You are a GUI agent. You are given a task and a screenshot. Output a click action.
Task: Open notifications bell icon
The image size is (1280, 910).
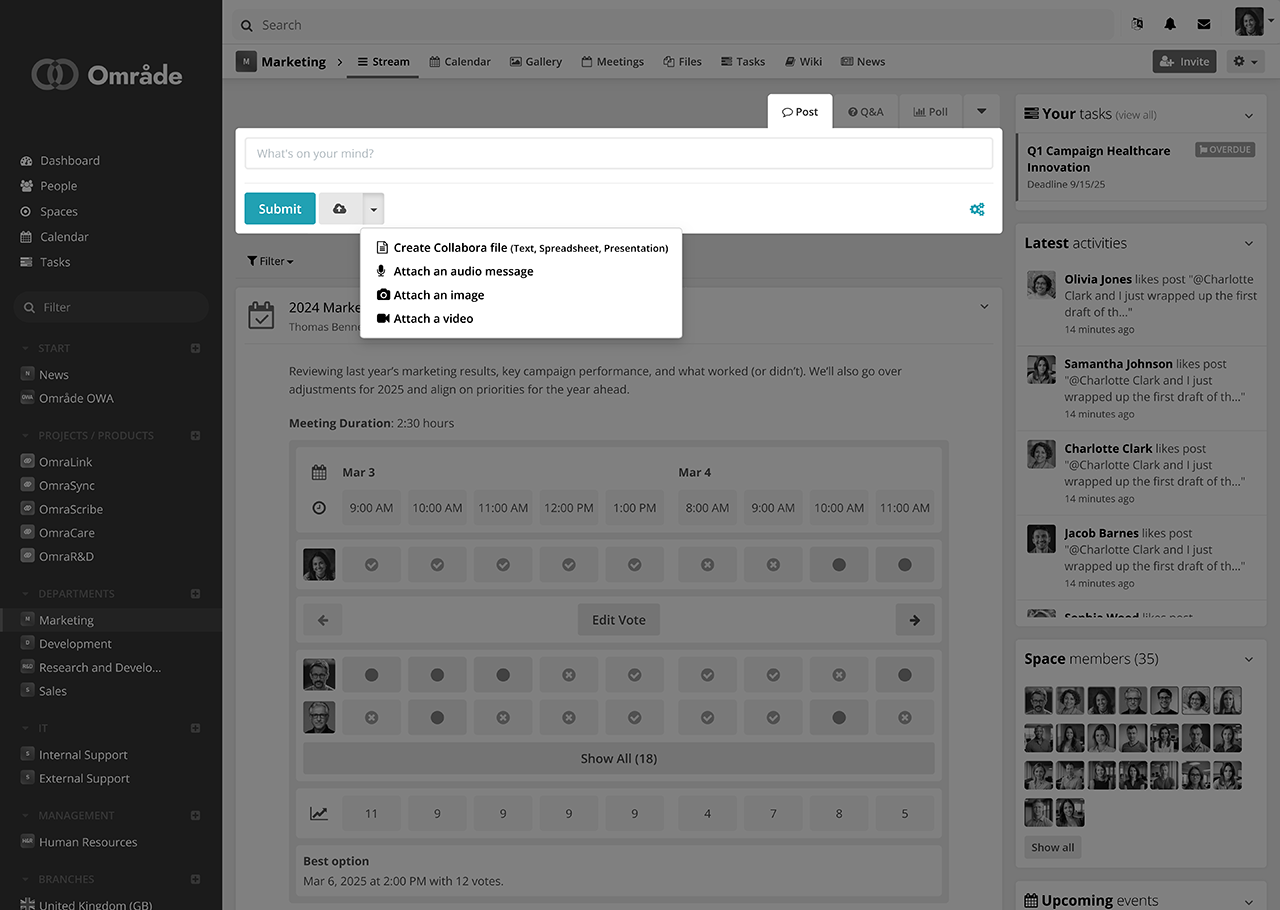(x=1170, y=25)
